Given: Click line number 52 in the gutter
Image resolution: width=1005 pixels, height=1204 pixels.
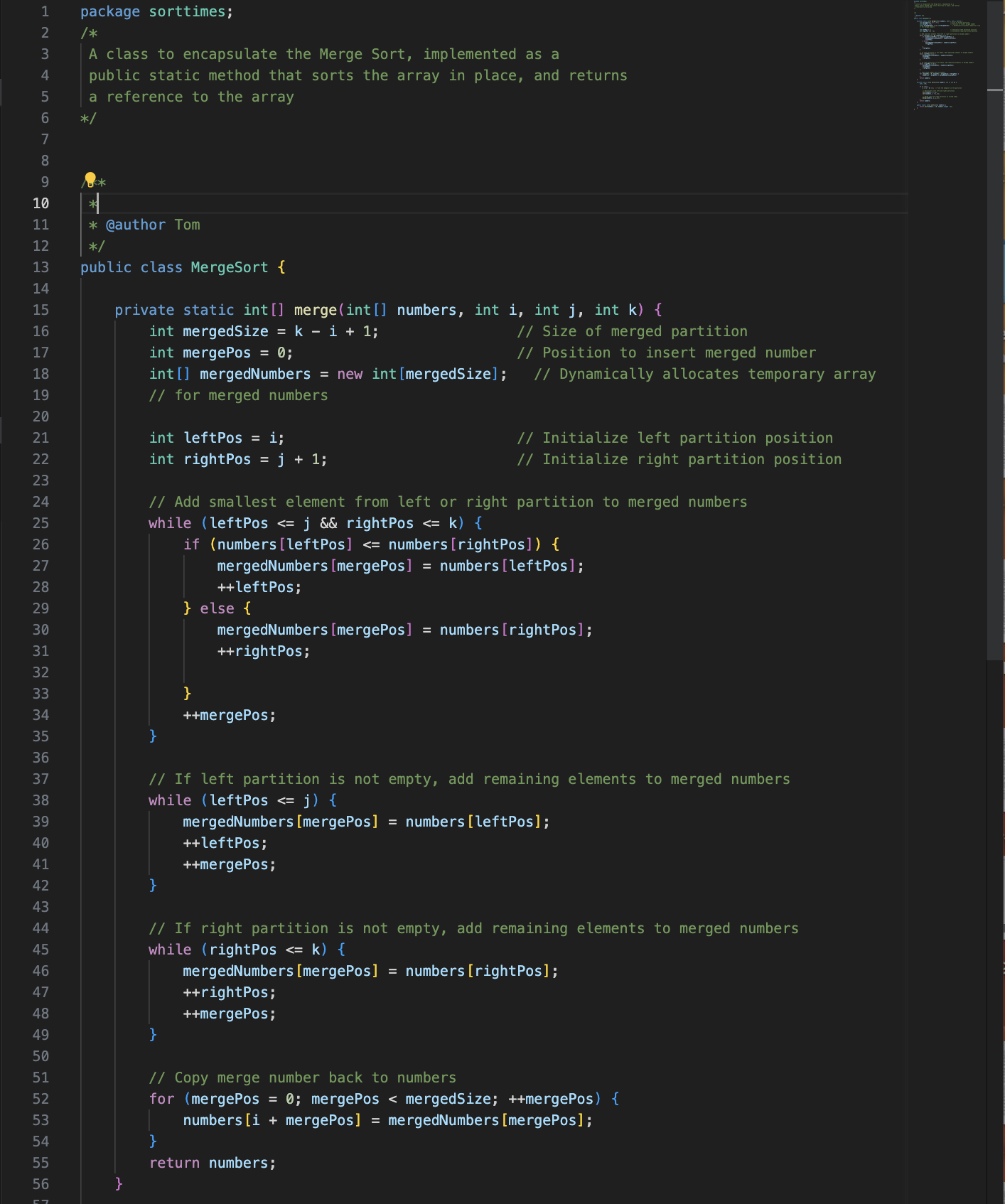Looking at the screenshot, I should 41,1099.
